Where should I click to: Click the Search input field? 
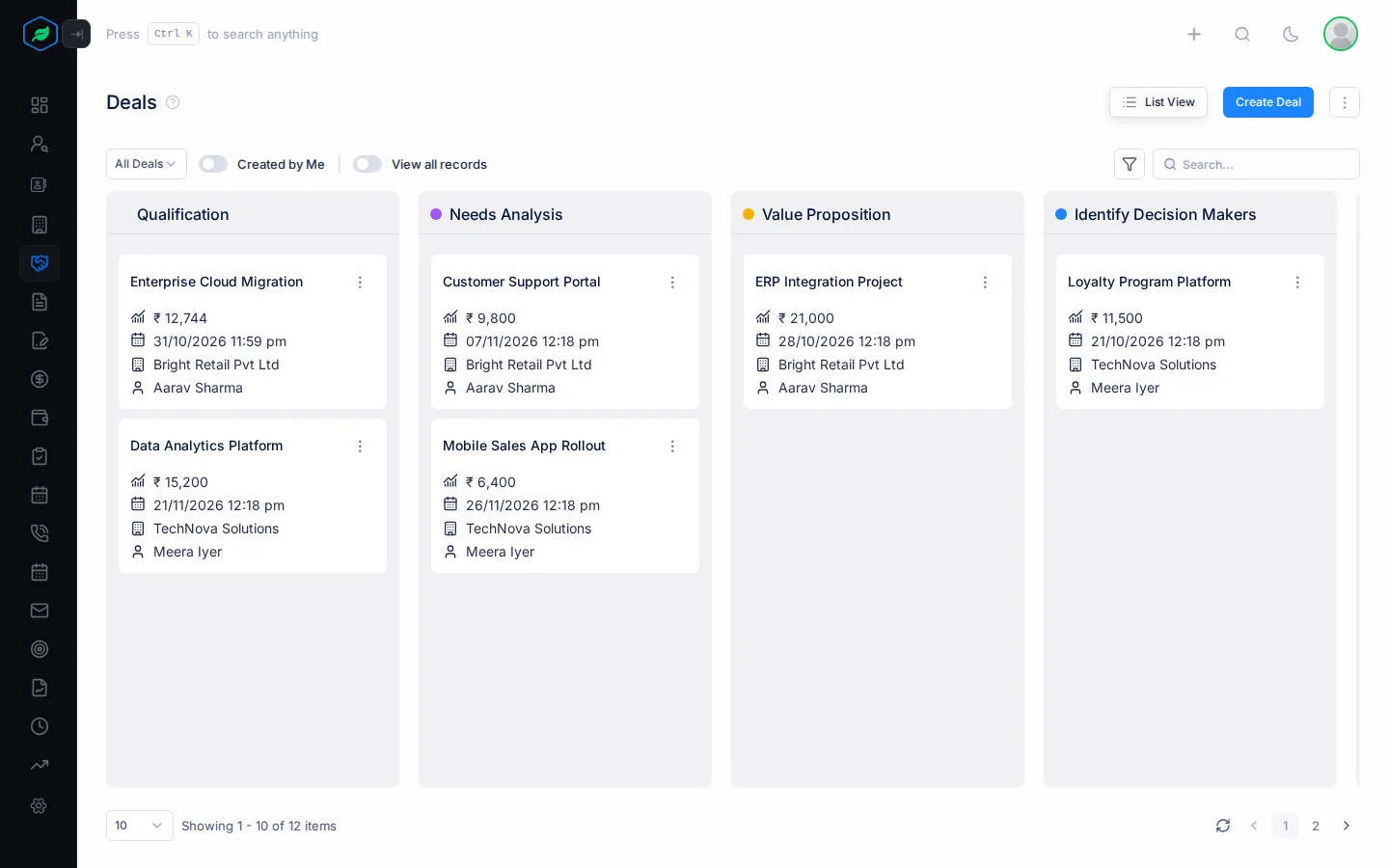1256,164
